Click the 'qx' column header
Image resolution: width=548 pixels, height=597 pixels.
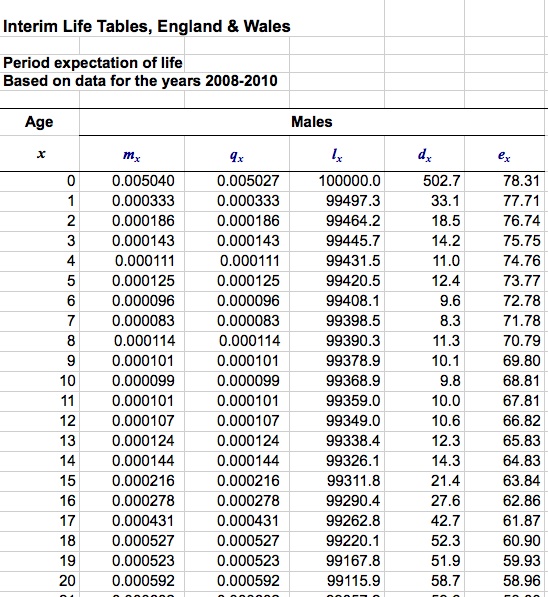[237, 155]
